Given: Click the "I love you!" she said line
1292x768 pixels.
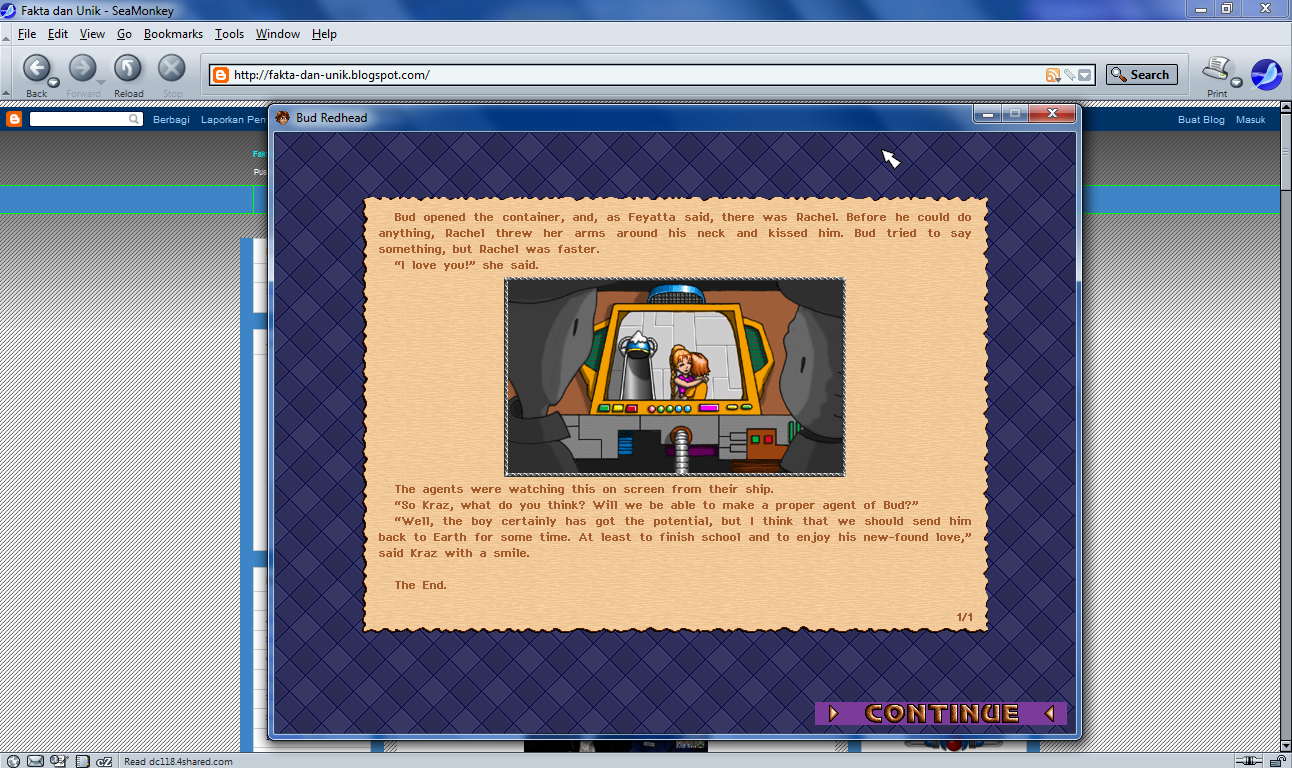Looking at the screenshot, I should click(x=467, y=265).
